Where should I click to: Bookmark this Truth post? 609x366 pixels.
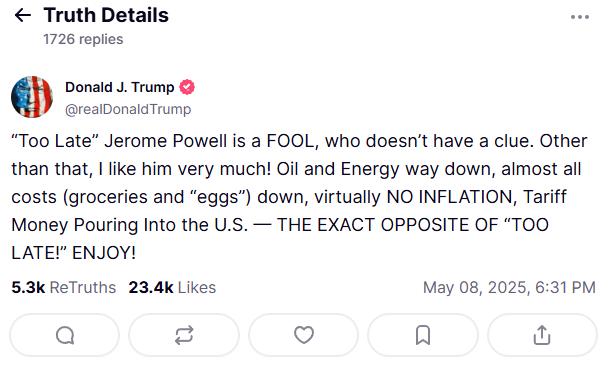click(423, 335)
